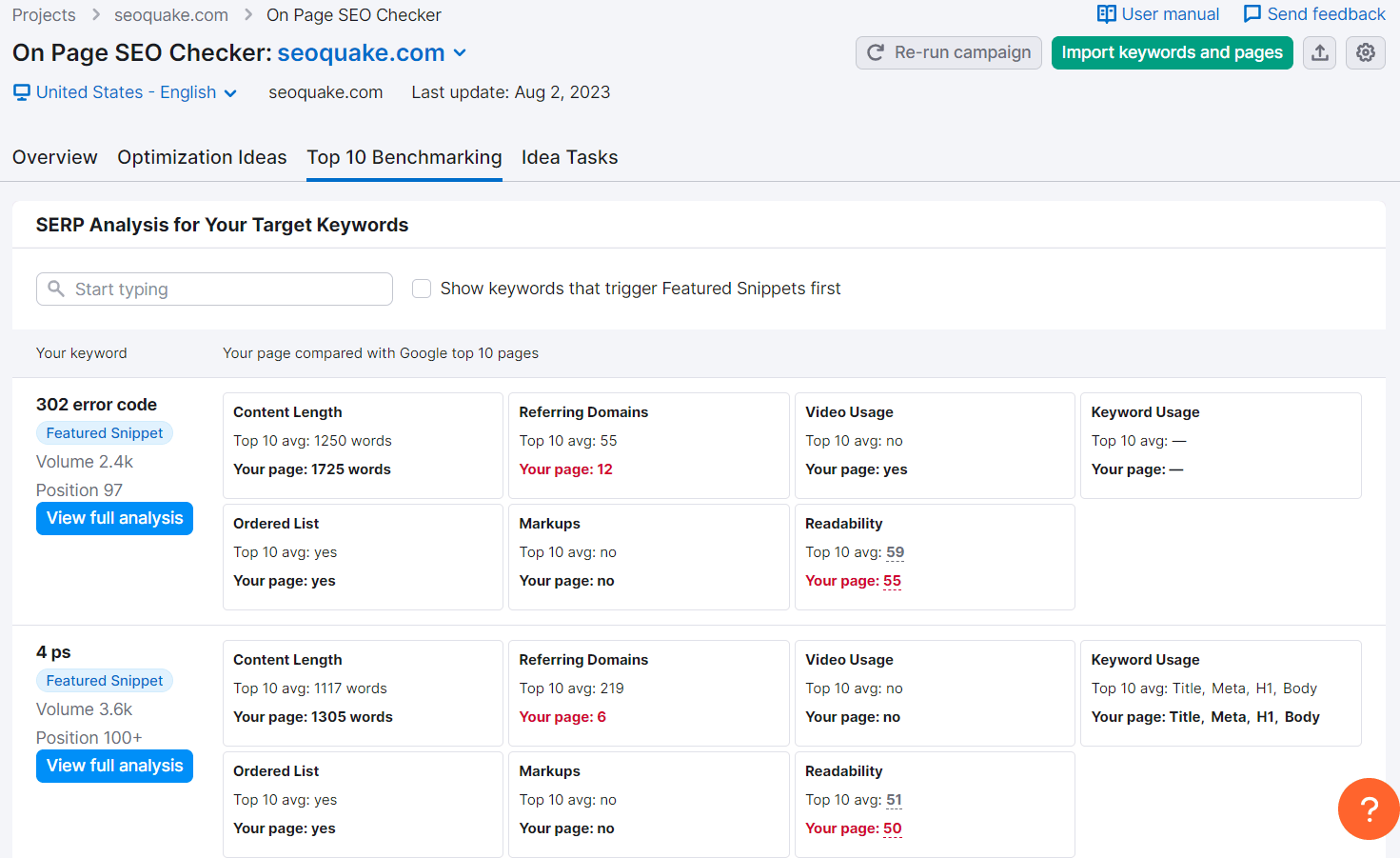The image size is (1400, 858).
Task: Click Your page readability 50 value
Action: pos(893,828)
